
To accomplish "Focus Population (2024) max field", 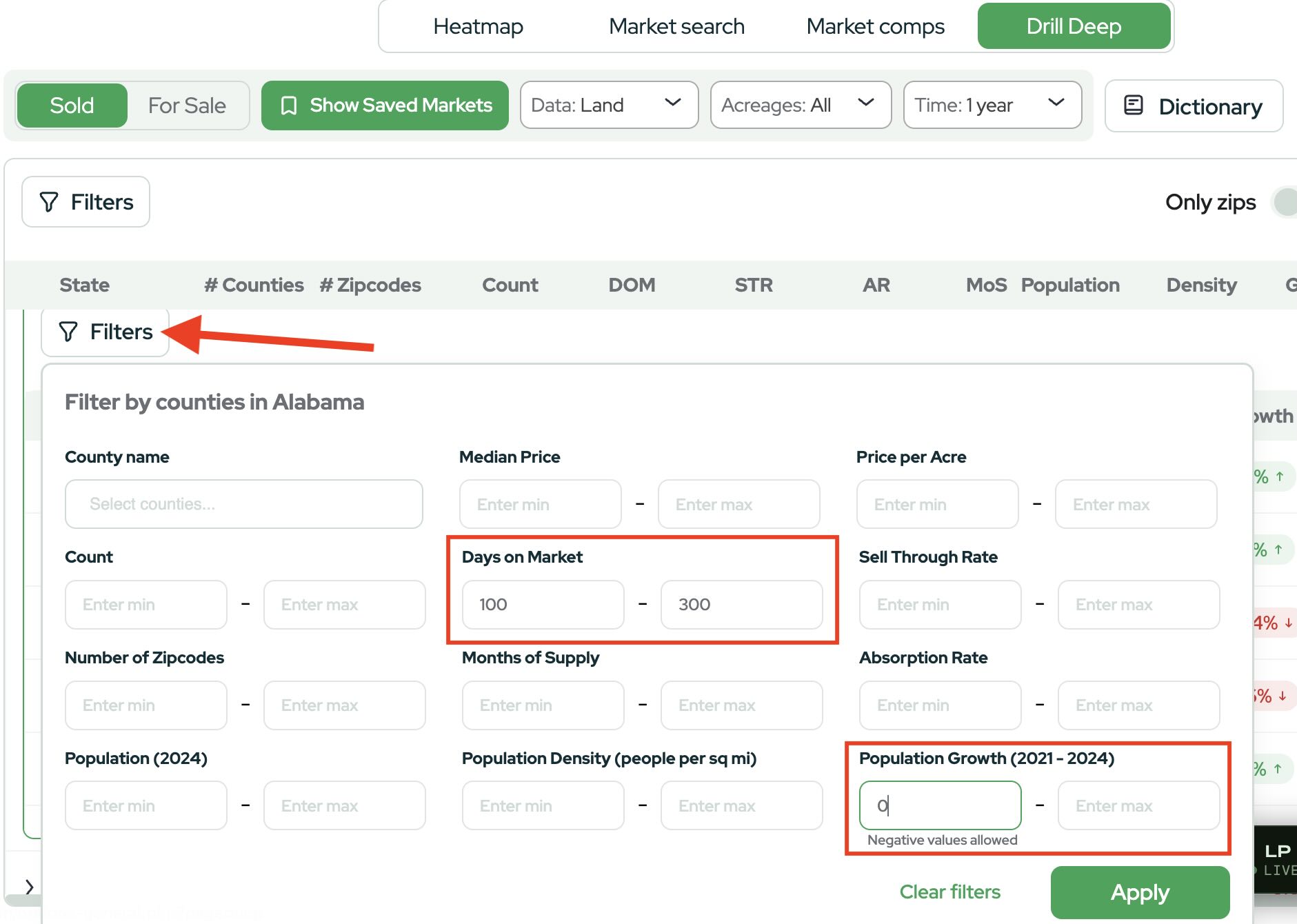I will click(345, 805).
